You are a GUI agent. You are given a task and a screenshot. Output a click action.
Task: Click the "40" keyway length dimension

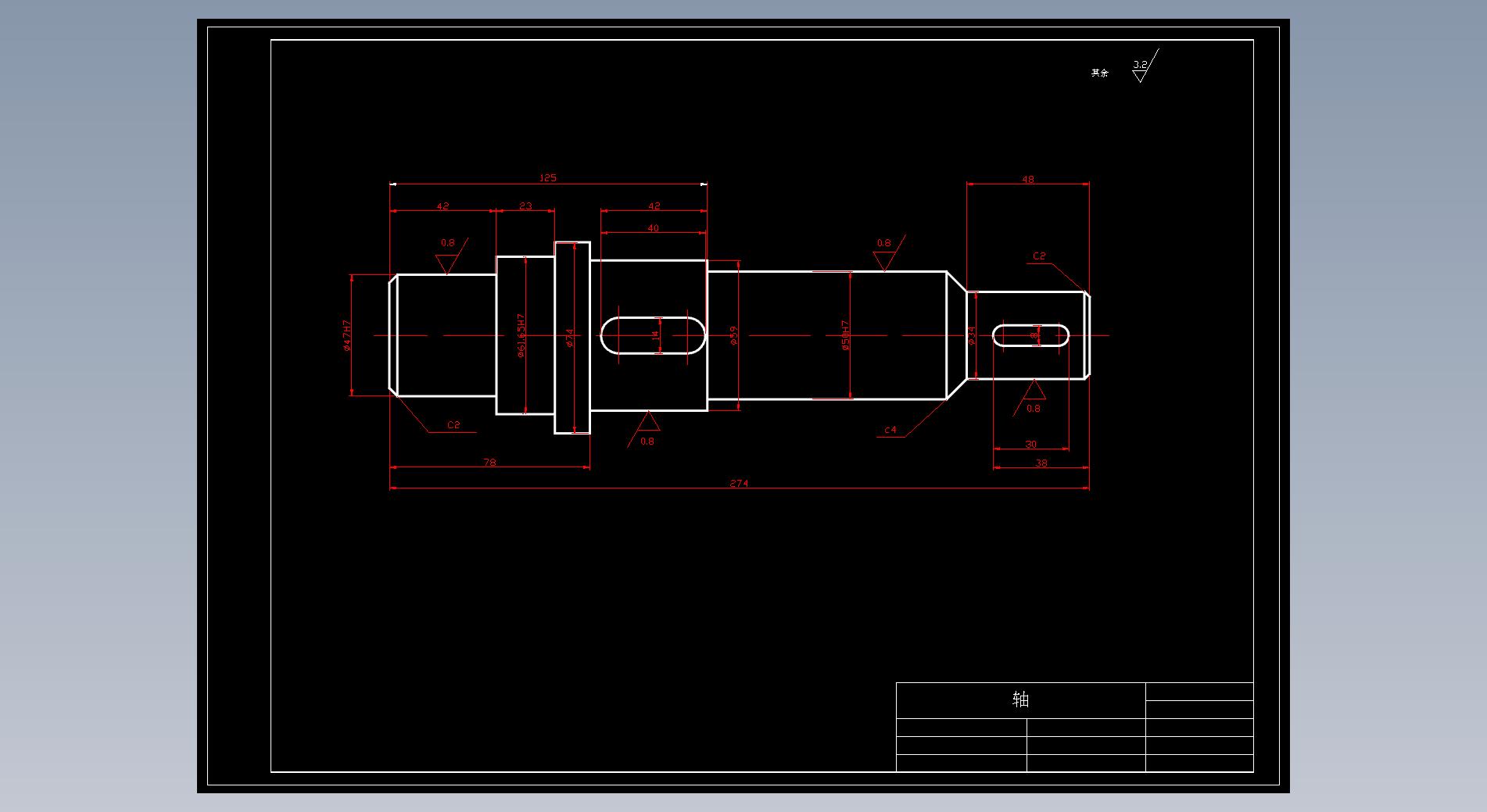pyautogui.click(x=654, y=228)
